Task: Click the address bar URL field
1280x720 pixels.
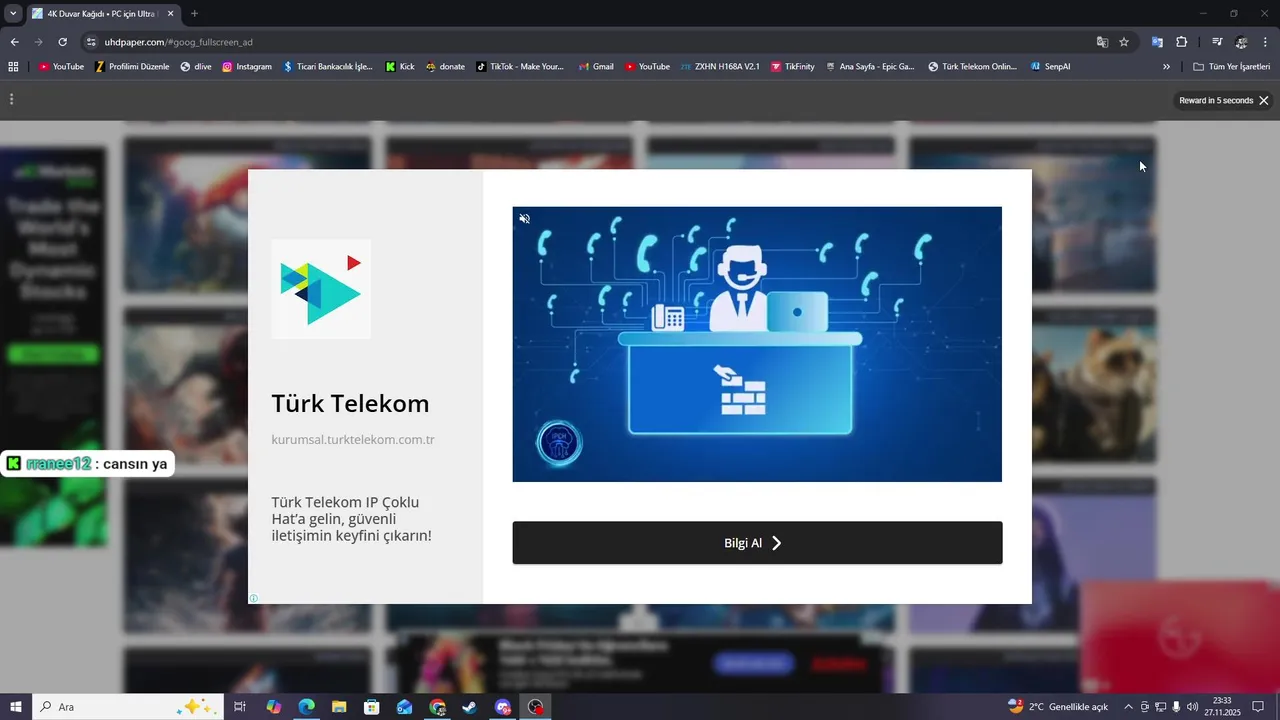Action: (590, 42)
